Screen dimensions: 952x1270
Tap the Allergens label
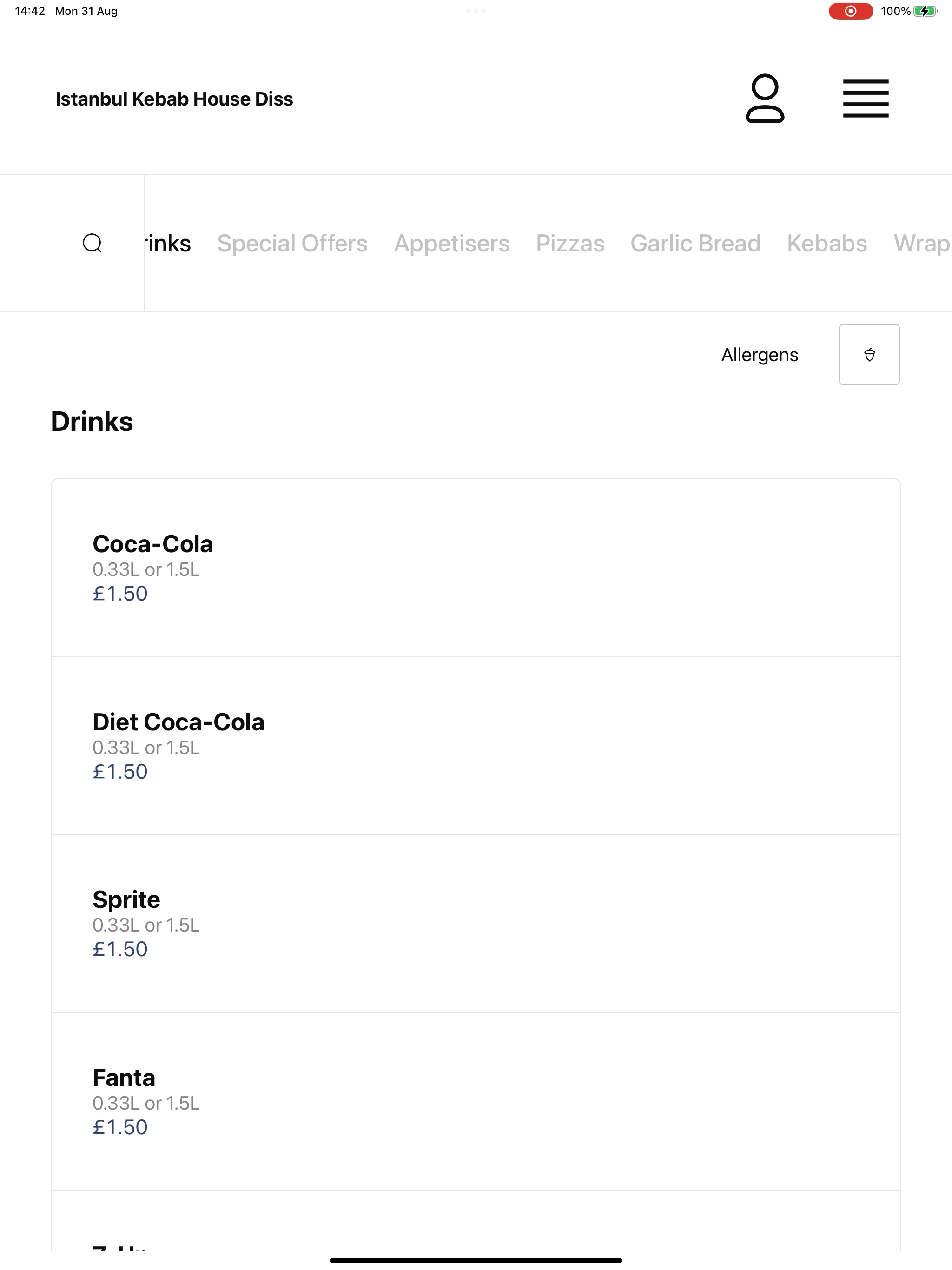[x=759, y=354]
